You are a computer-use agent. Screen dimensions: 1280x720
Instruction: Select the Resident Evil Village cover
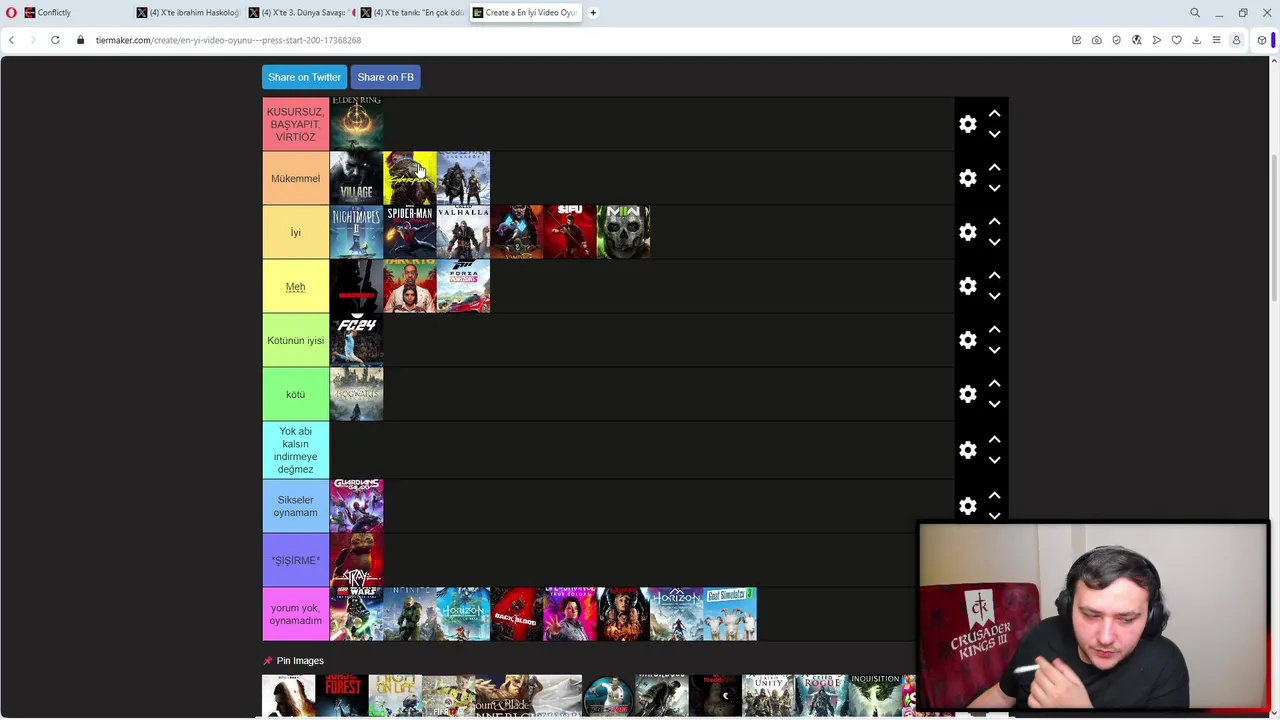click(x=357, y=178)
